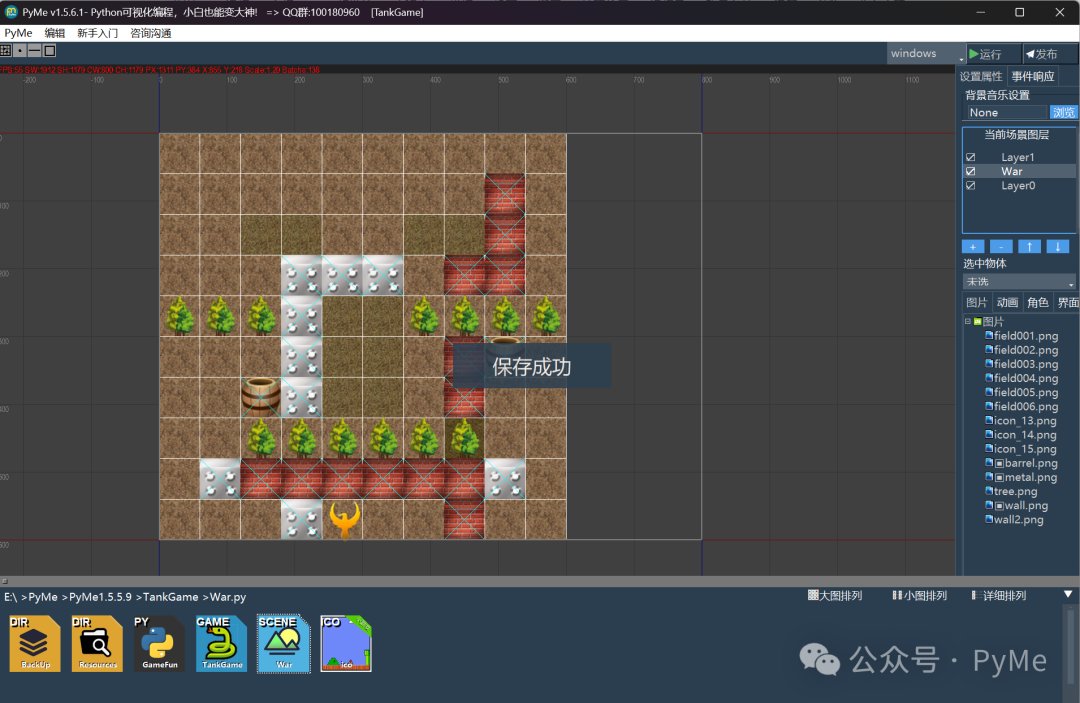Open the BackUp directory icon
1080x703 pixels.
34,643
